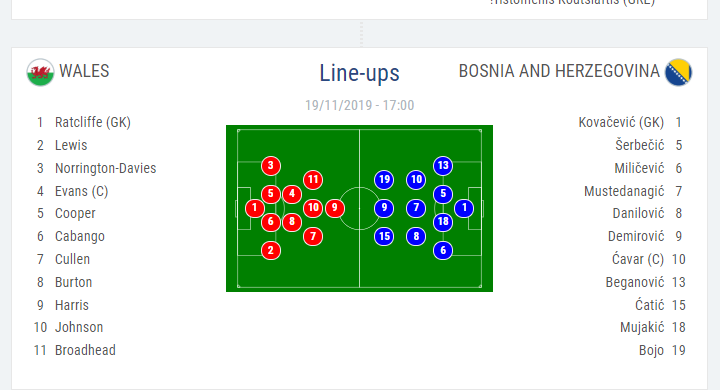Click red player marker number 11

point(313,180)
